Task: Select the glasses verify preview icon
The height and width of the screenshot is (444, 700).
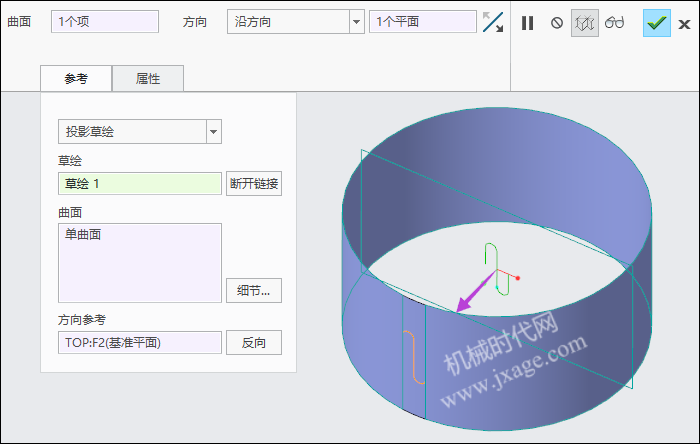Action: point(614,22)
